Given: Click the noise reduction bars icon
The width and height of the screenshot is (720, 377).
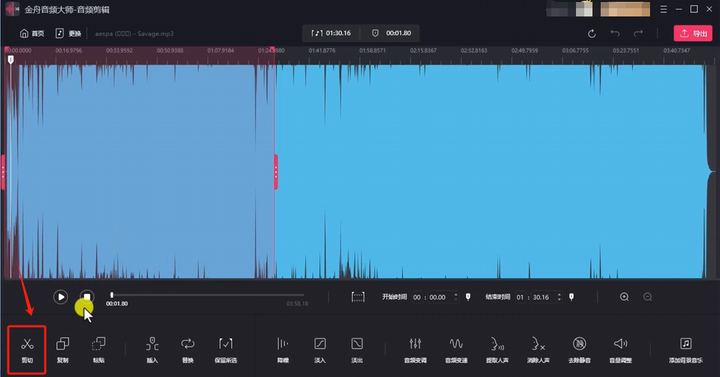Looking at the screenshot, I should pyautogui.click(x=283, y=343).
